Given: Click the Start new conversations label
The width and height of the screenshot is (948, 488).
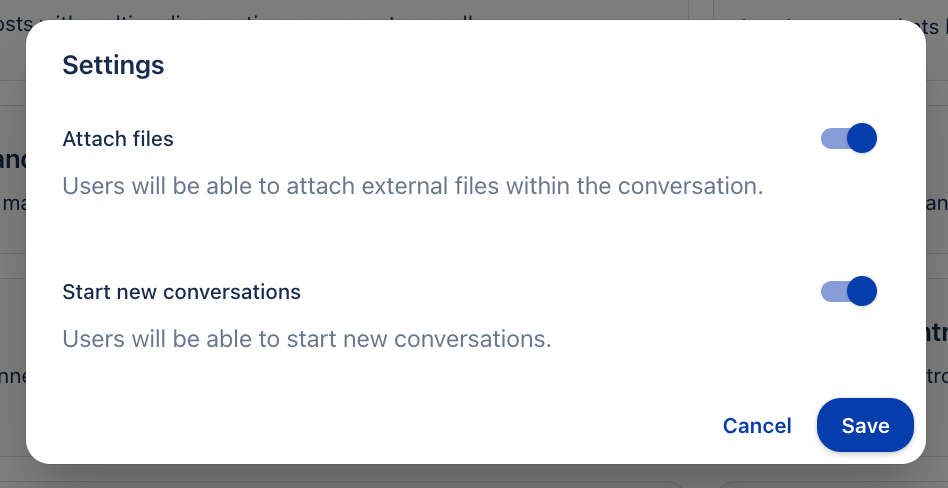Looking at the screenshot, I should pyautogui.click(x=181, y=292).
